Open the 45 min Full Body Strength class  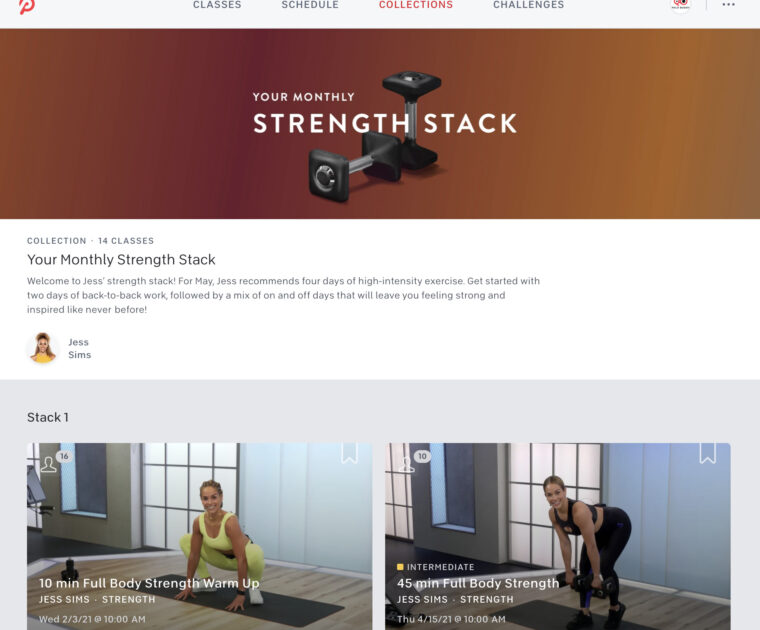[x=478, y=583]
